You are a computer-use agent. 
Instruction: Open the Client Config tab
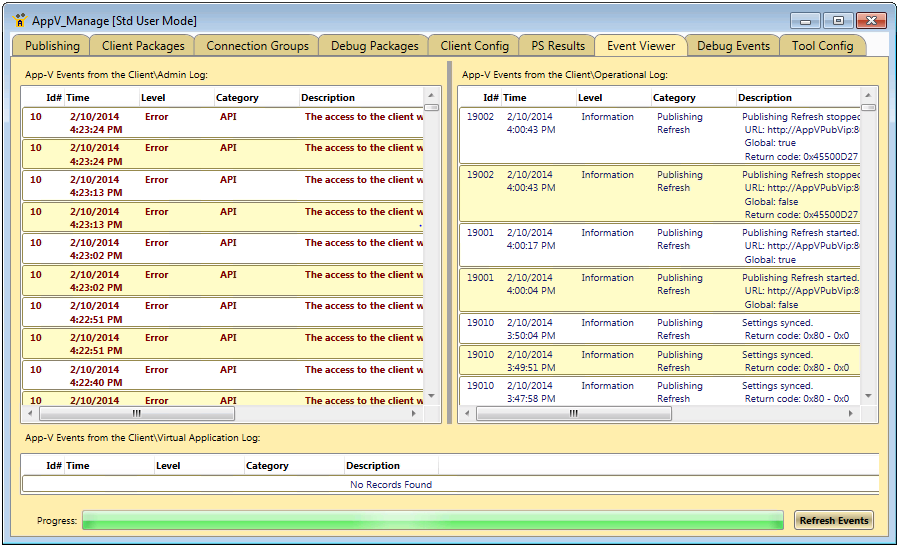click(474, 46)
